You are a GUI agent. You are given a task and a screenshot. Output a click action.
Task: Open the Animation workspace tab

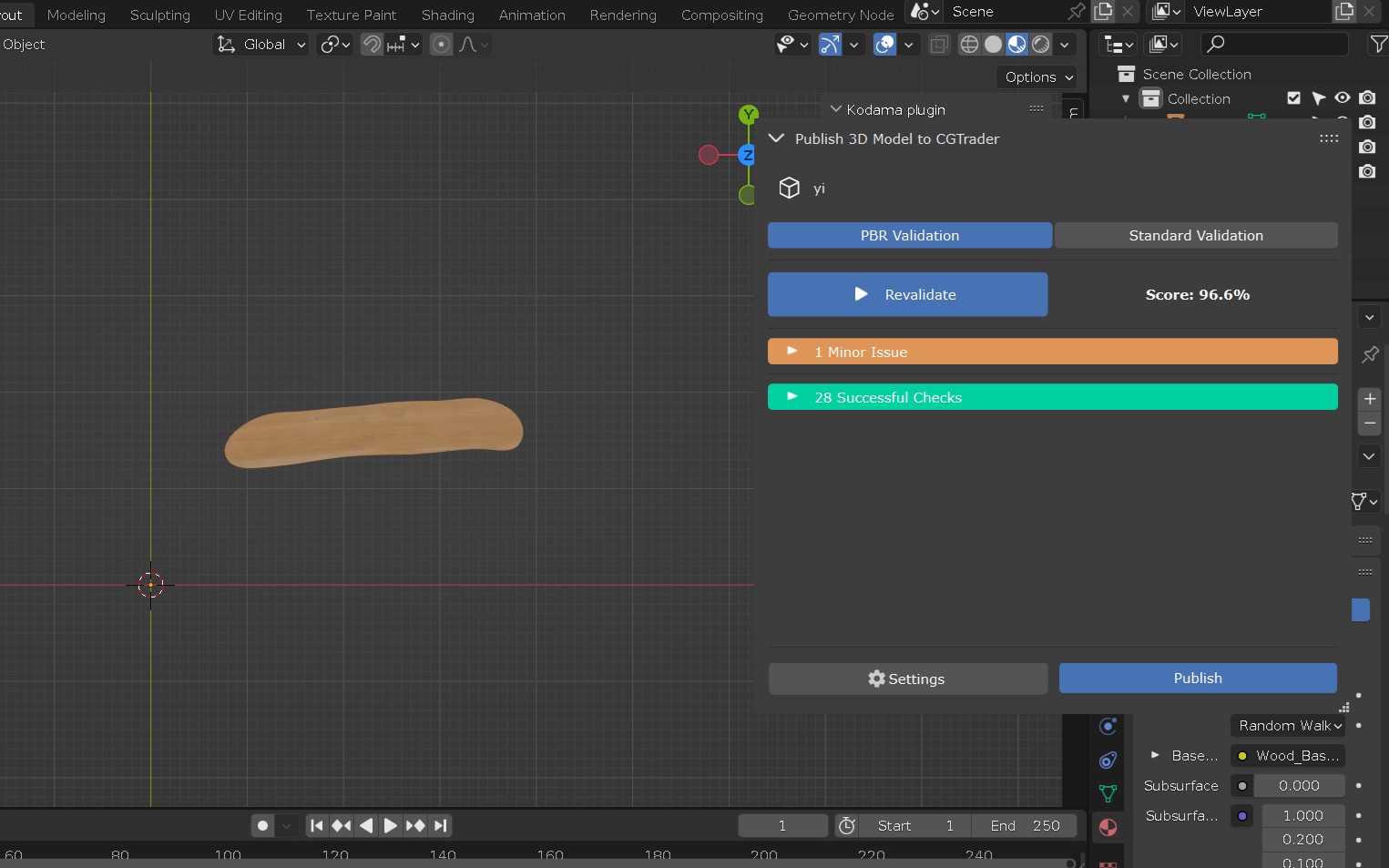click(532, 15)
